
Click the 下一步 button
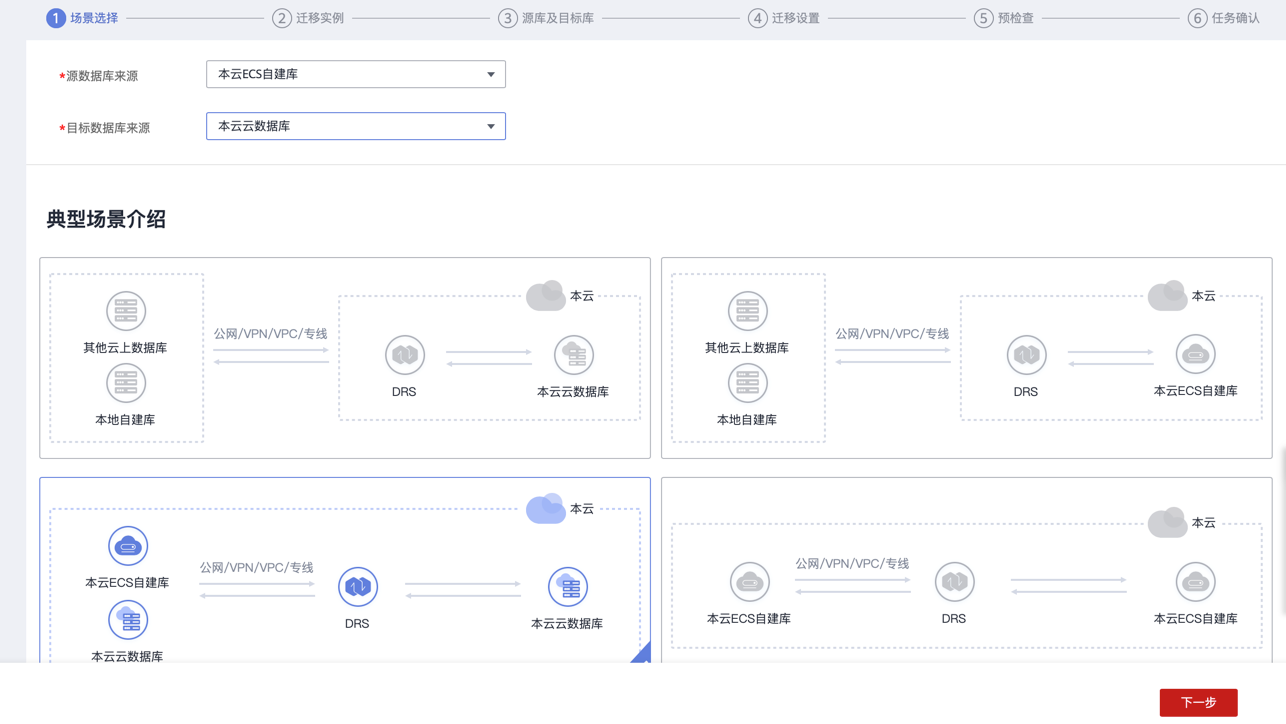click(1198, 702)
